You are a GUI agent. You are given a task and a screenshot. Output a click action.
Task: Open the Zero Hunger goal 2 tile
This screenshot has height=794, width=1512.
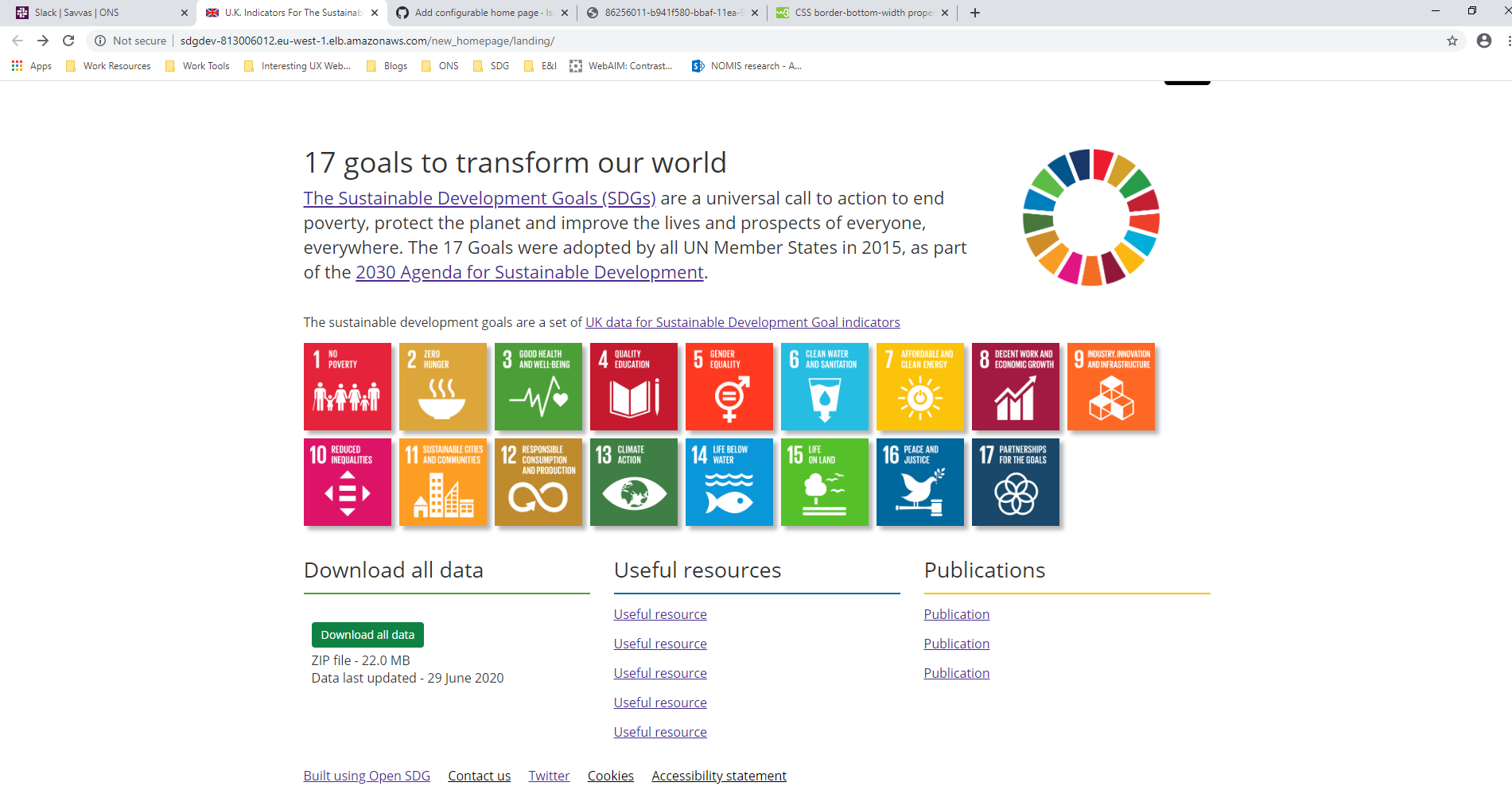tap(443, 387)
